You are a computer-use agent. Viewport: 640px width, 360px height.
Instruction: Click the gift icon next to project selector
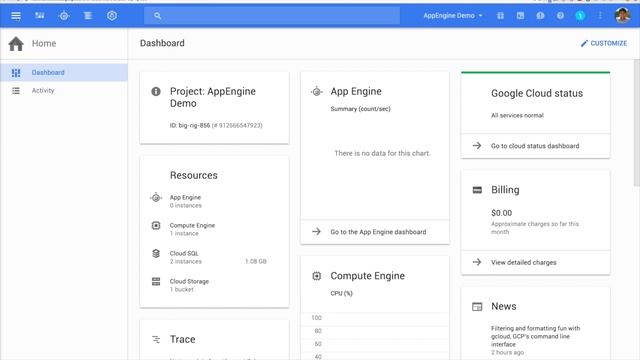(500, 16)
